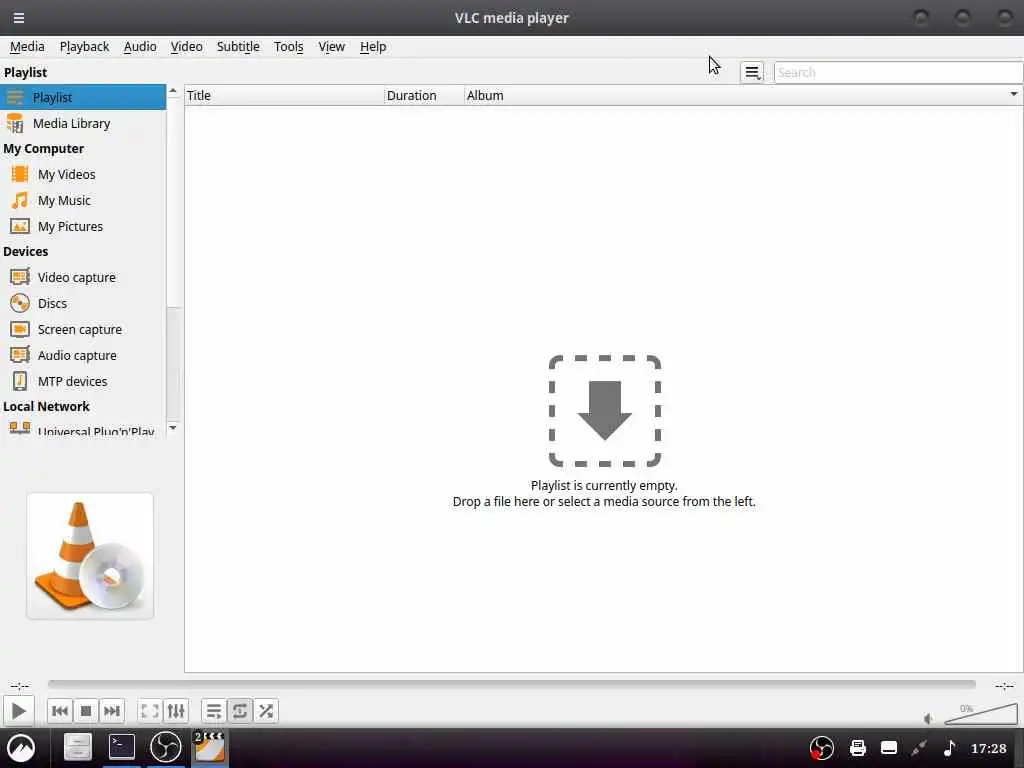Open the Tools menu
Image resolution: width=1024 pixels, height=768 pixels.
click(288, 46)
